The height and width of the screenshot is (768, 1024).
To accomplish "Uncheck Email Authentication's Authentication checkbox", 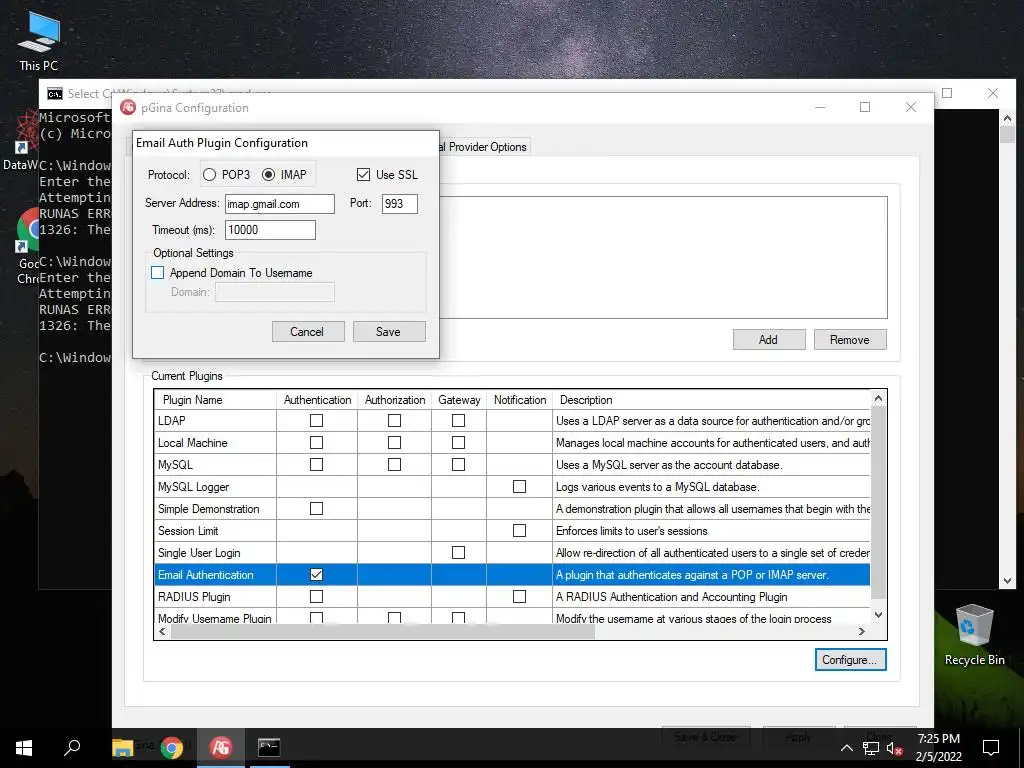I will tap(316, 575).
